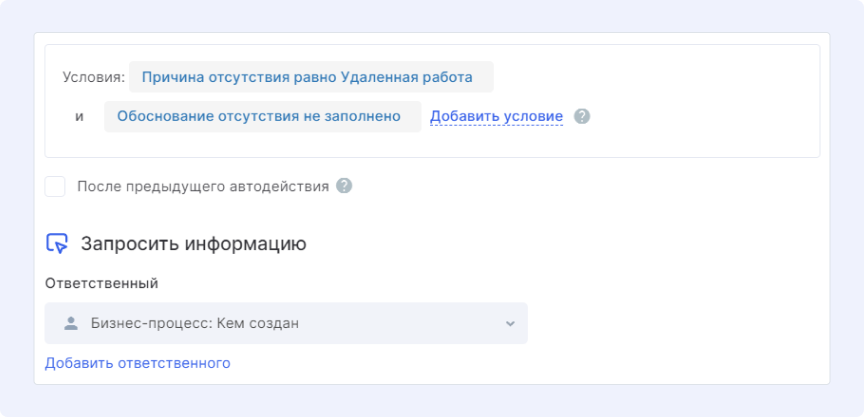Click help icon next to После предыдущего автодействия
Image resolution: width=864 pixels, height=417 pixels.
344,186
